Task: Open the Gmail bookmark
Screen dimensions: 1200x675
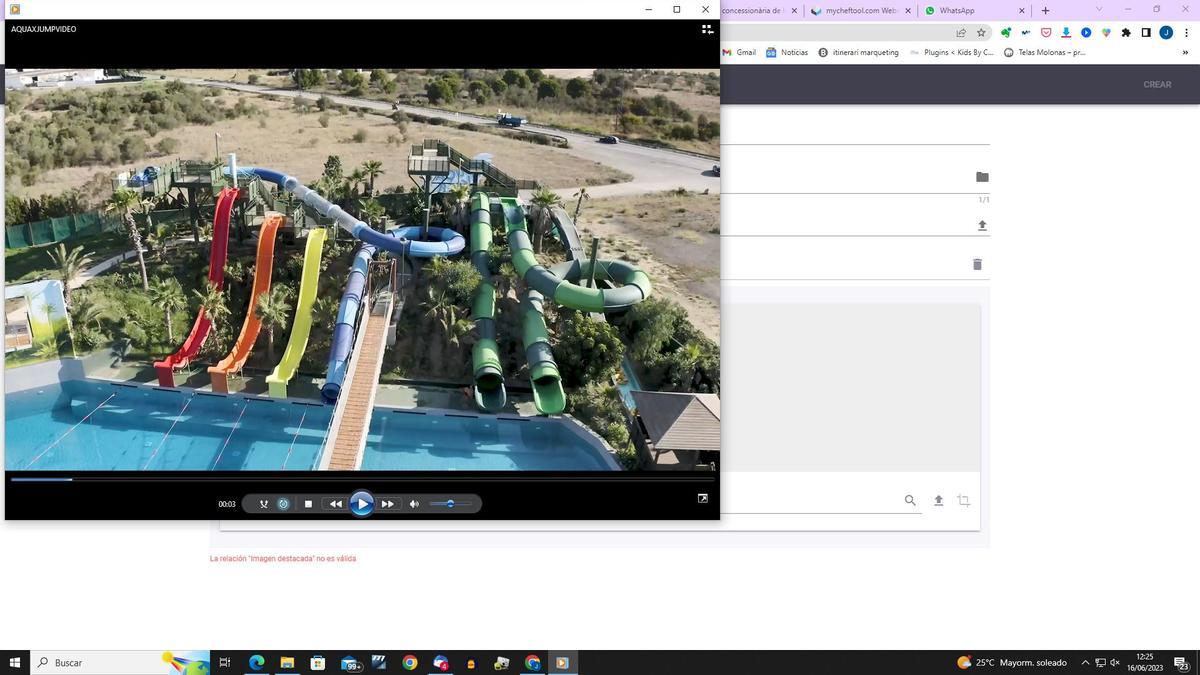Action: [739, 52]
